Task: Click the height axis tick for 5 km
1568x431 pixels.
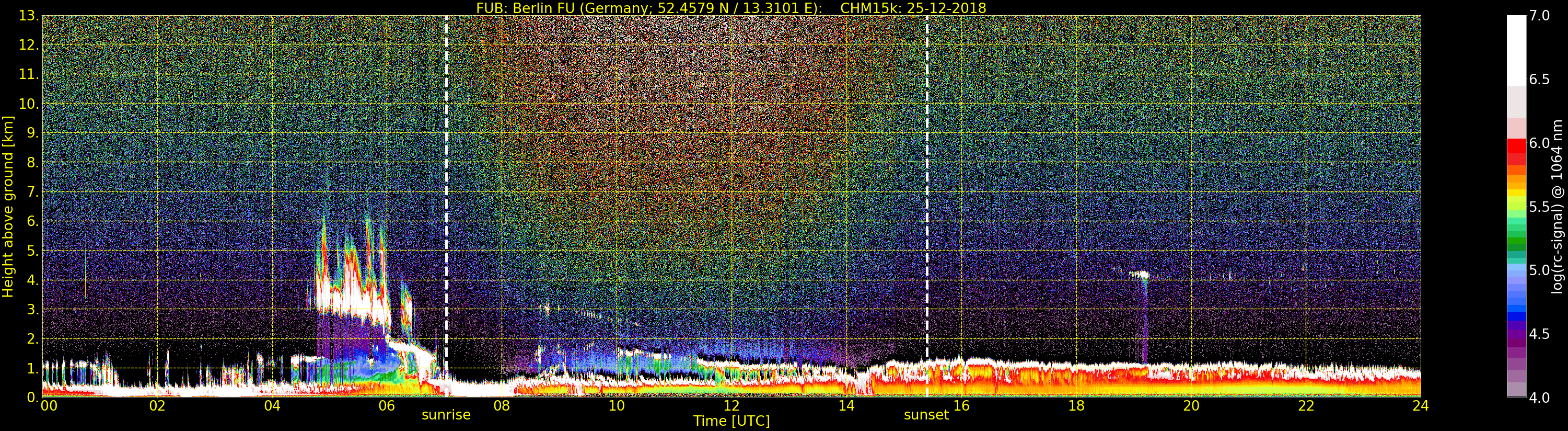Action: [x=32, y=251]
